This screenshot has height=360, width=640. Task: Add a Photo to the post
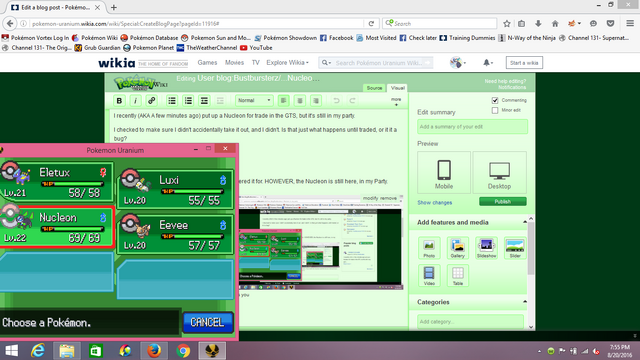429,248
